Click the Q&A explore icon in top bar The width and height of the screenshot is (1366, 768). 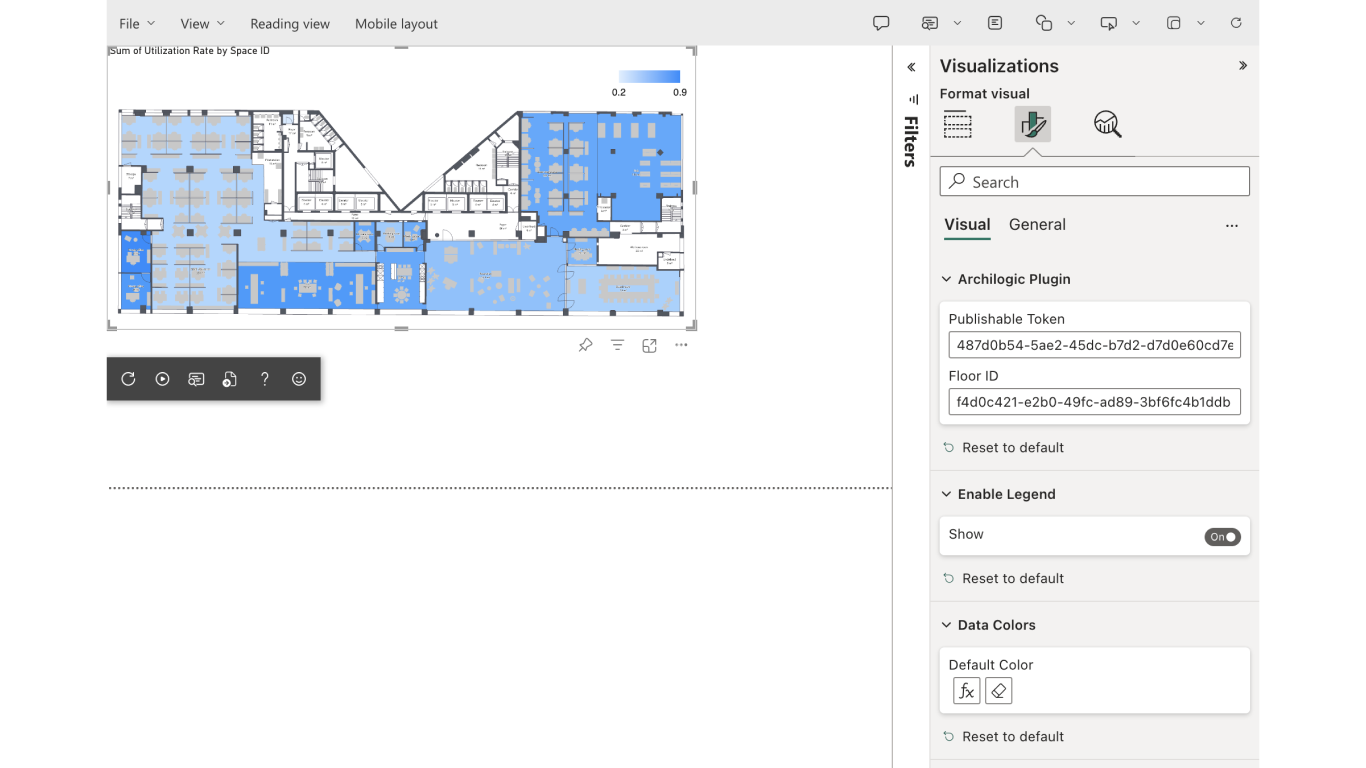click(930, 23)
